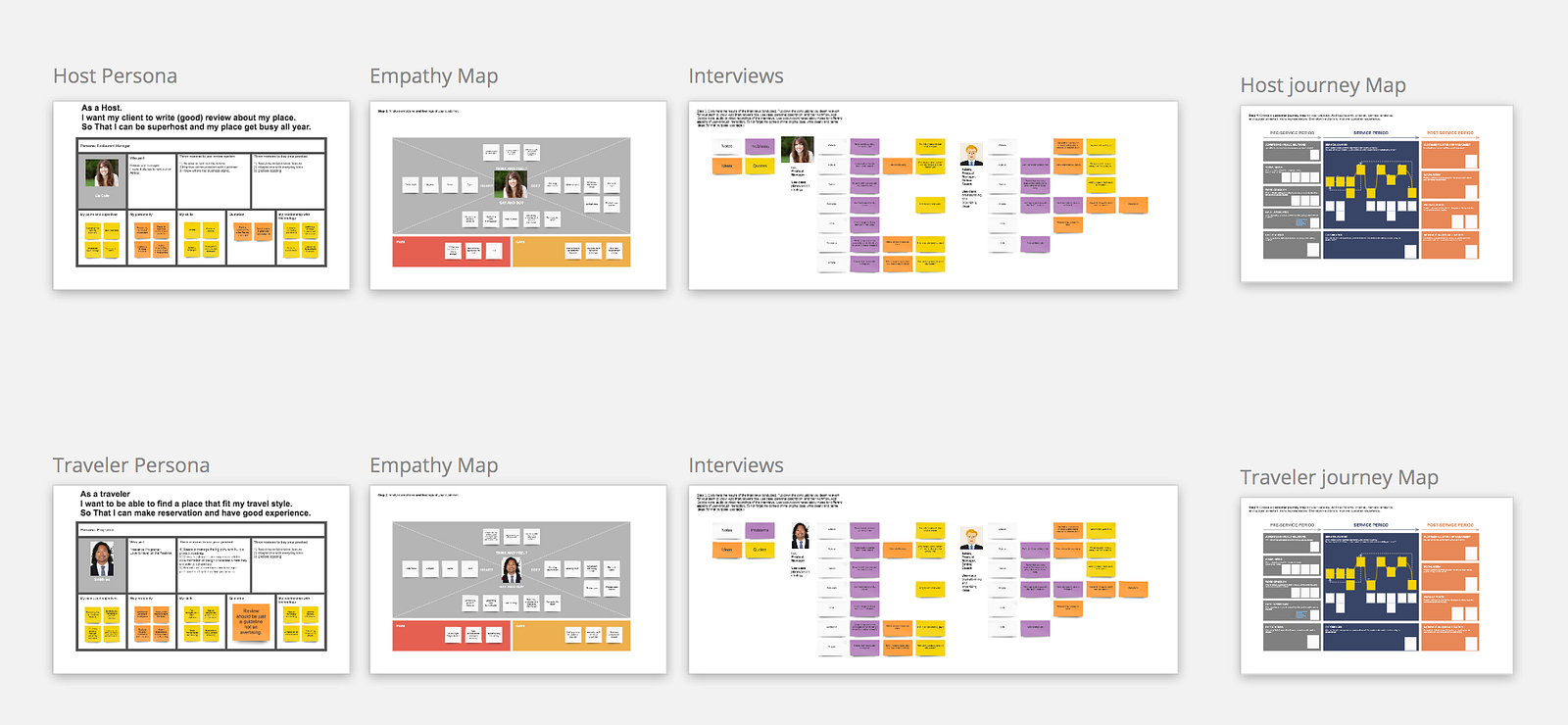Select the "As a Host." statement text
This screenshot has width=1568, height=725.
(x=196, y=118)
